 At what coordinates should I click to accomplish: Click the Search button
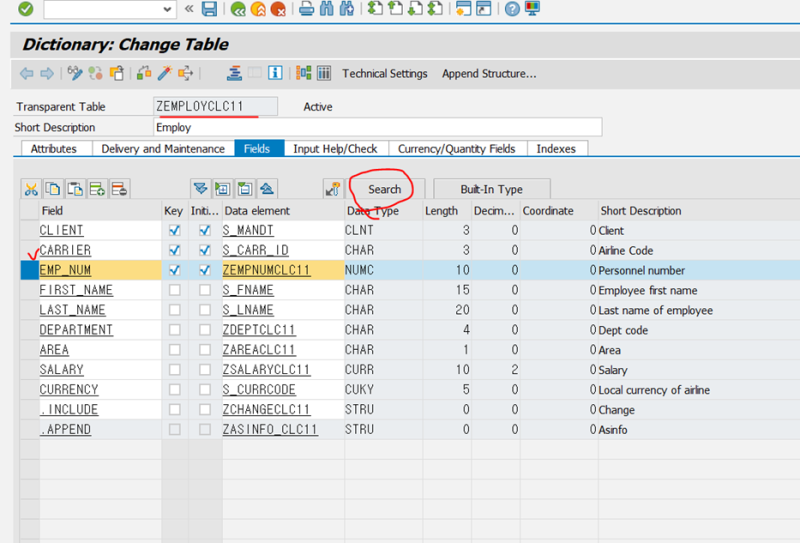[x=384, y=189]
